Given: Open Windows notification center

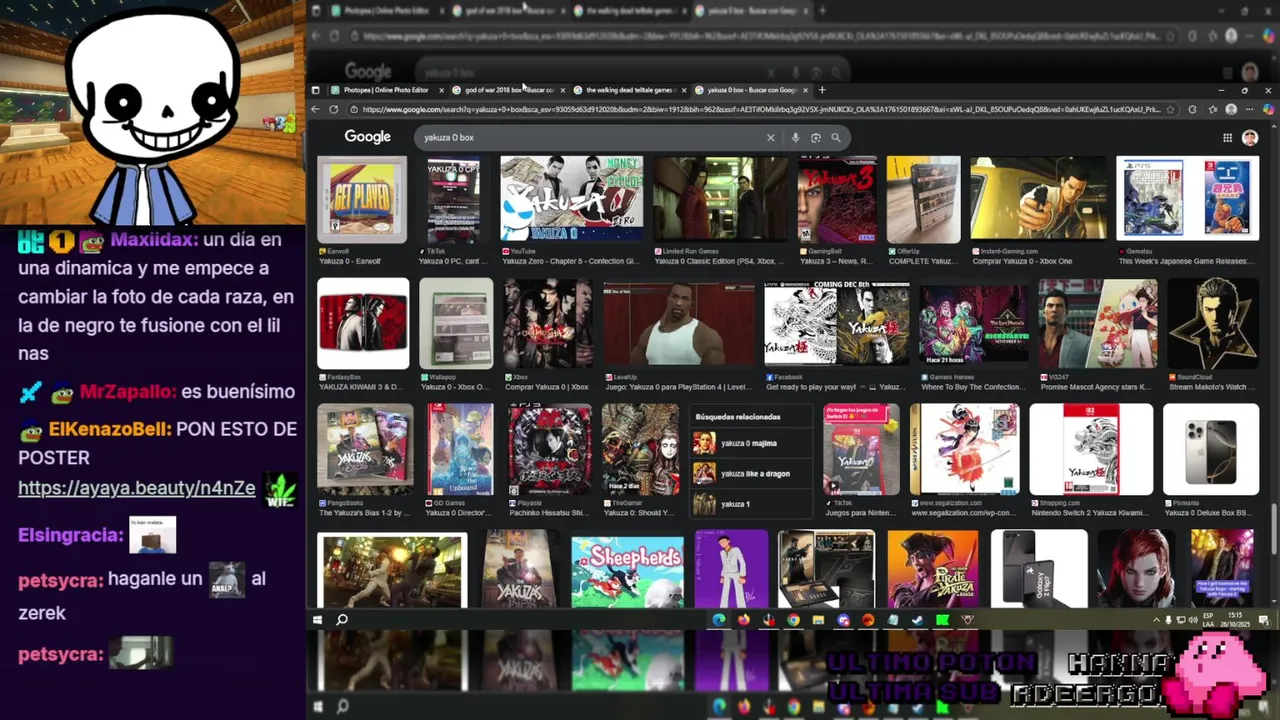Looking at the screenshot, I should pos(1266,620).
